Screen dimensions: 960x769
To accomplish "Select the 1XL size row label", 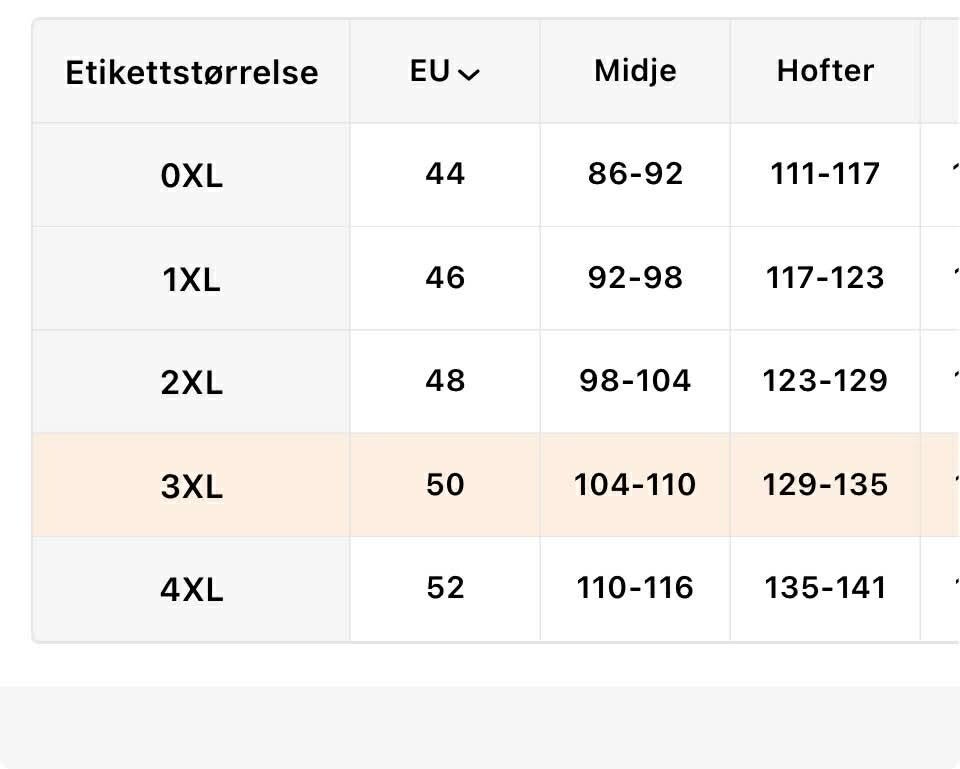I will pos(191,280).
